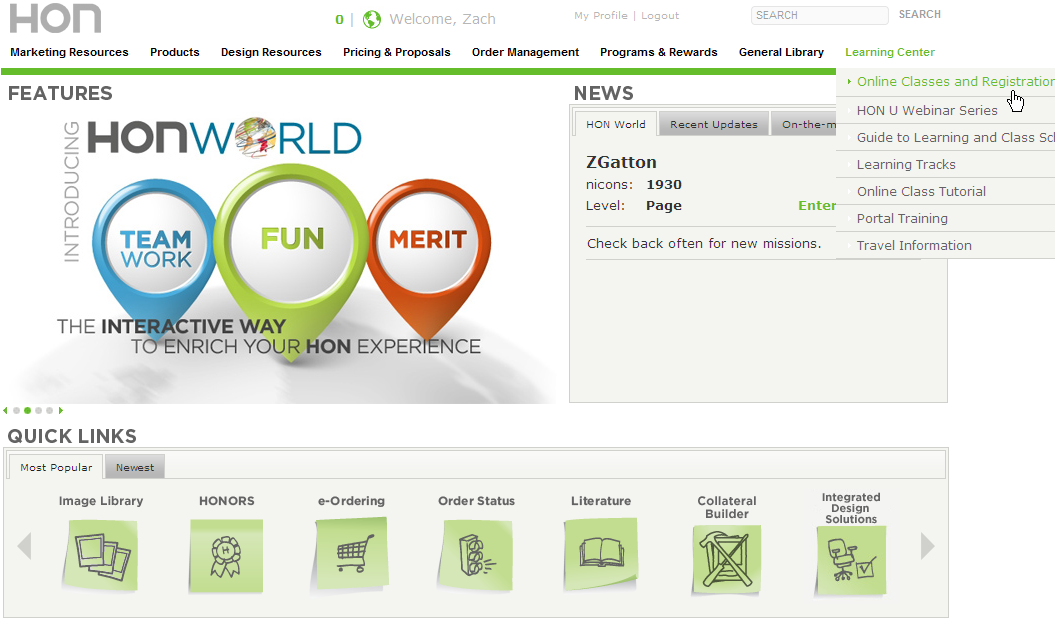1055x633 pixels.
Task: Go to previous feature slide arrow
Action: click(x=5, y=410)
